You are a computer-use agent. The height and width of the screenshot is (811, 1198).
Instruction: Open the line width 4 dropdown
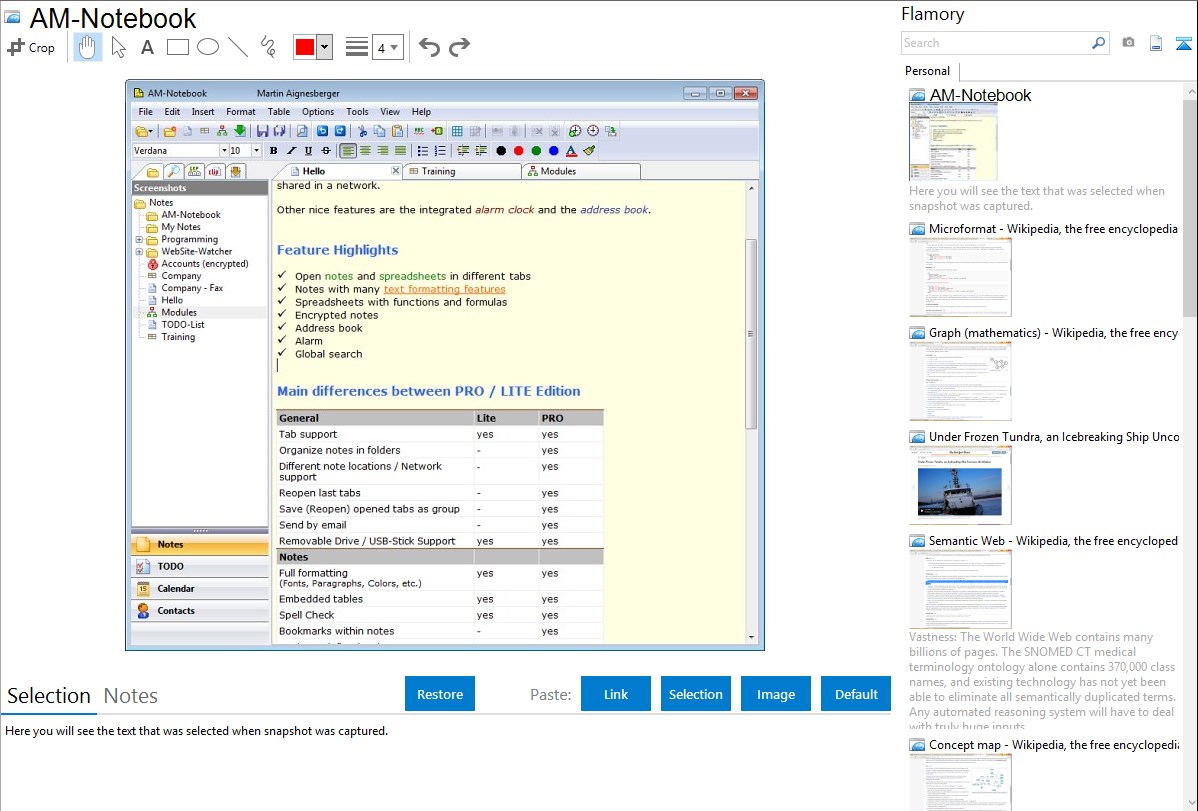pyautogui.click(x=388, y=48)
